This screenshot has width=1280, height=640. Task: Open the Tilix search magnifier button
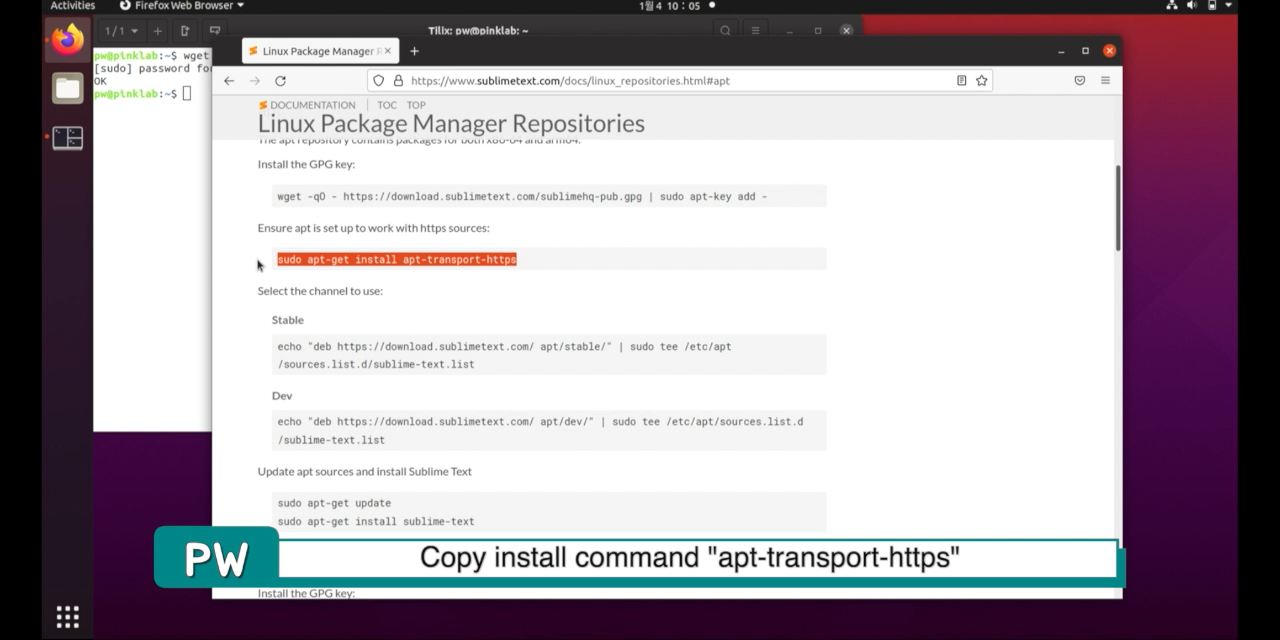tap(725, 31)
